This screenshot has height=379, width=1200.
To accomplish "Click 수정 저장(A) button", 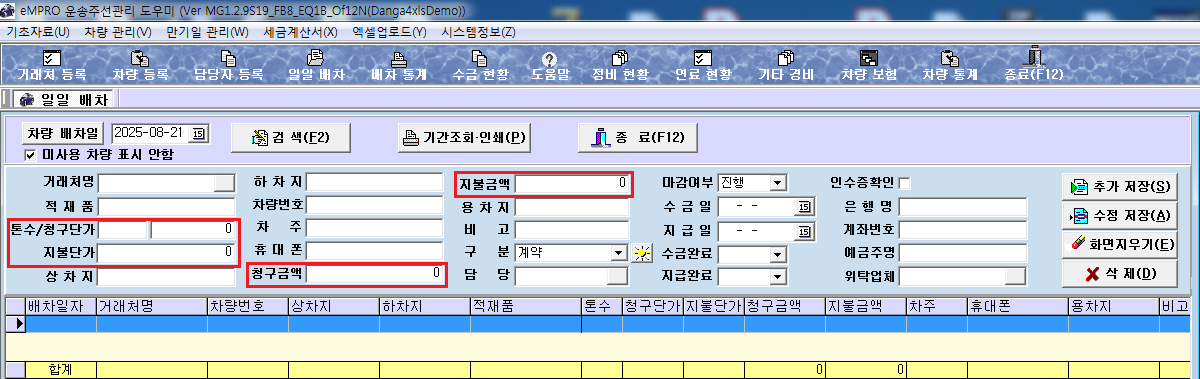I will (1119, 216).
